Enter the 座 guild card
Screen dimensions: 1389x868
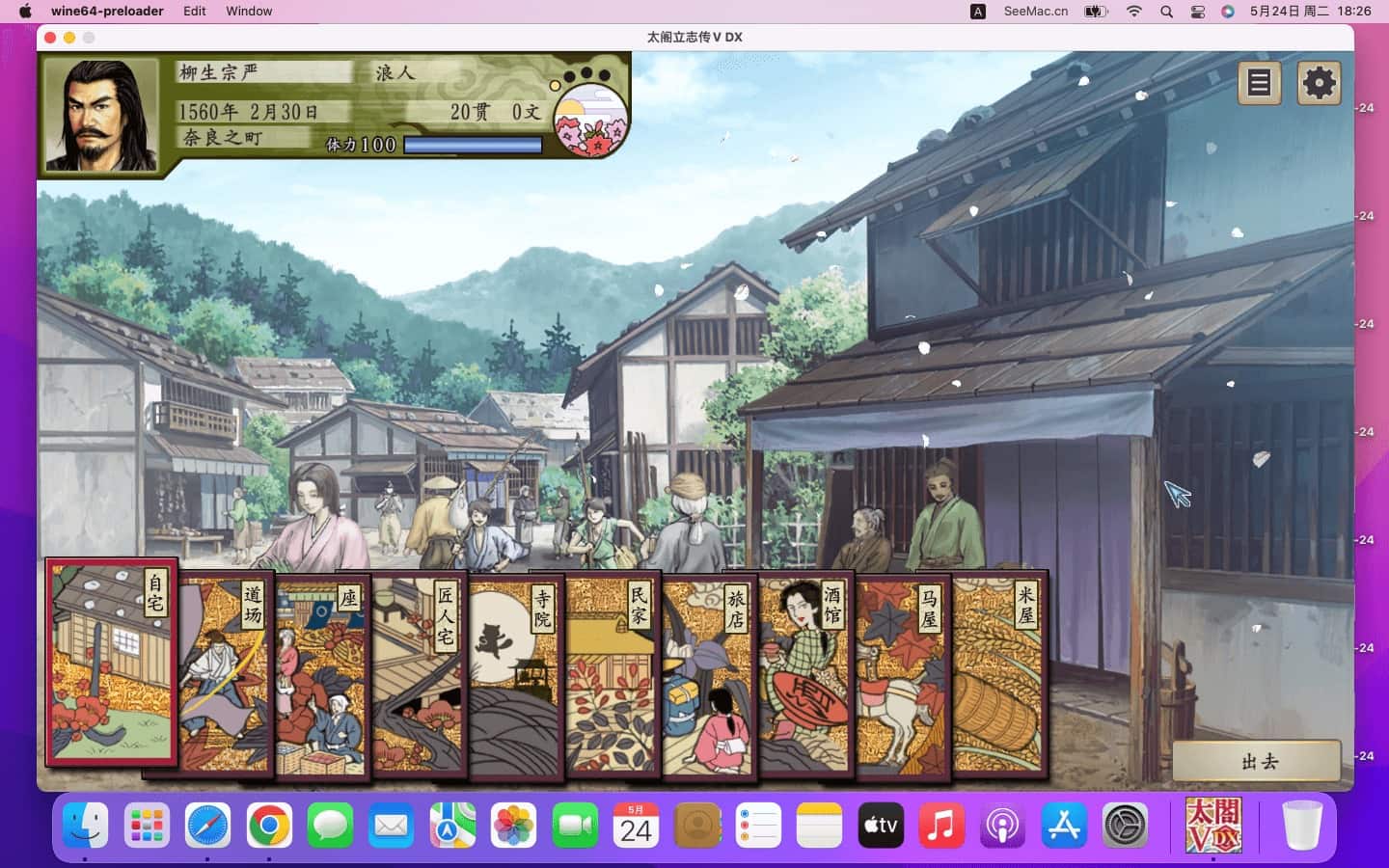click(322, 675)
